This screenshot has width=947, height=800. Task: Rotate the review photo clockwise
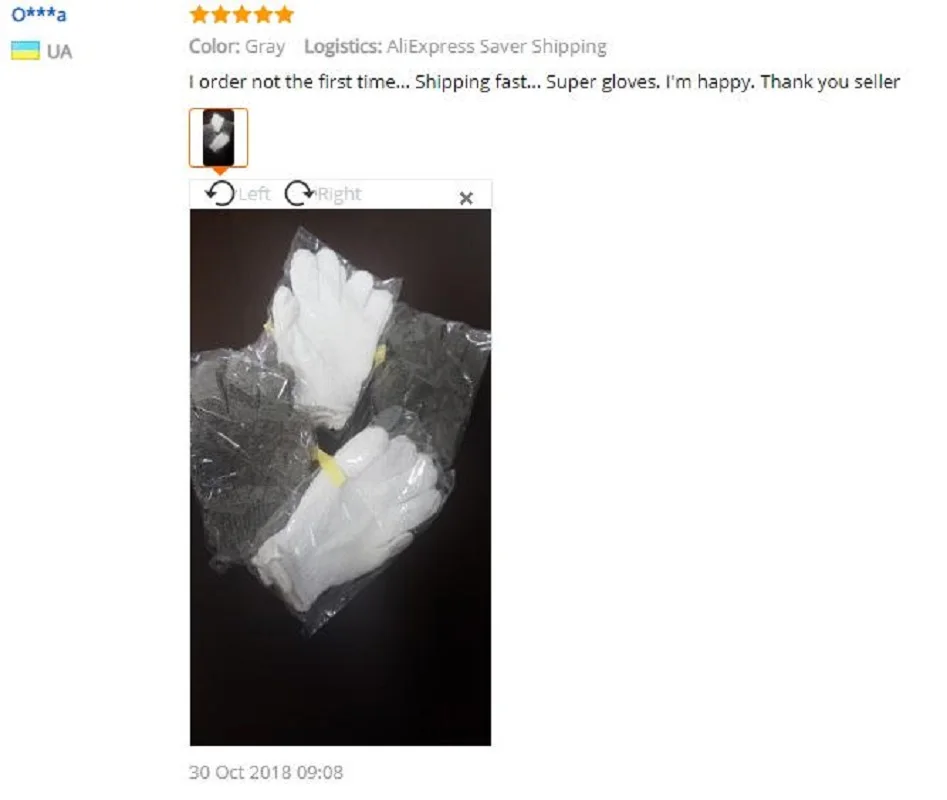coord(300,193)
